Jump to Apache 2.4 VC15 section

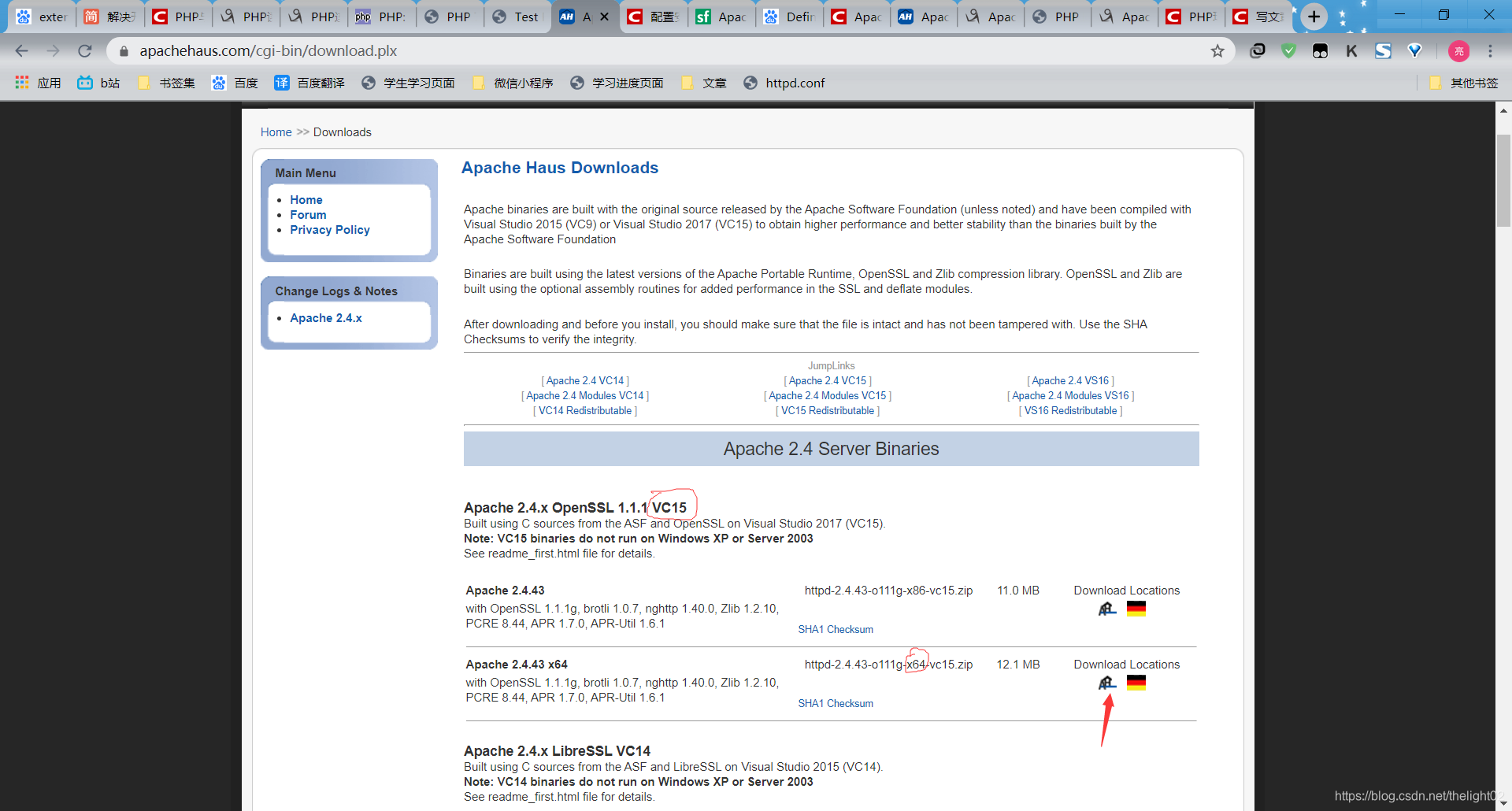(828, 381)
